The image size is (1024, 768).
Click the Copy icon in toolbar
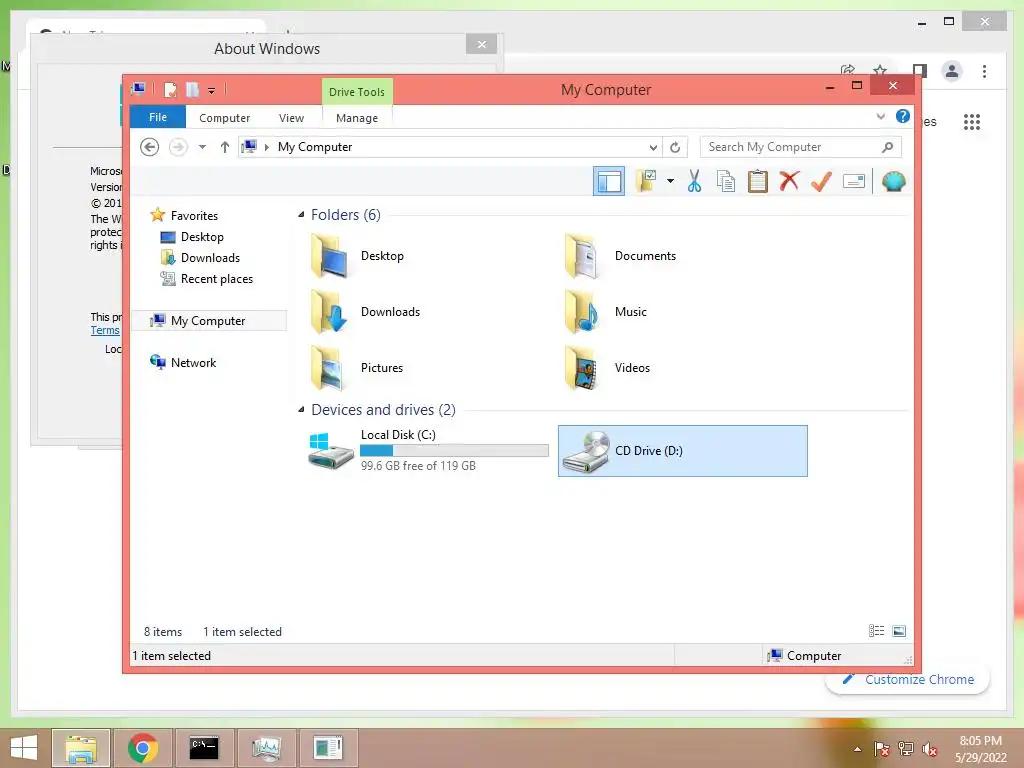coord(726,181)
